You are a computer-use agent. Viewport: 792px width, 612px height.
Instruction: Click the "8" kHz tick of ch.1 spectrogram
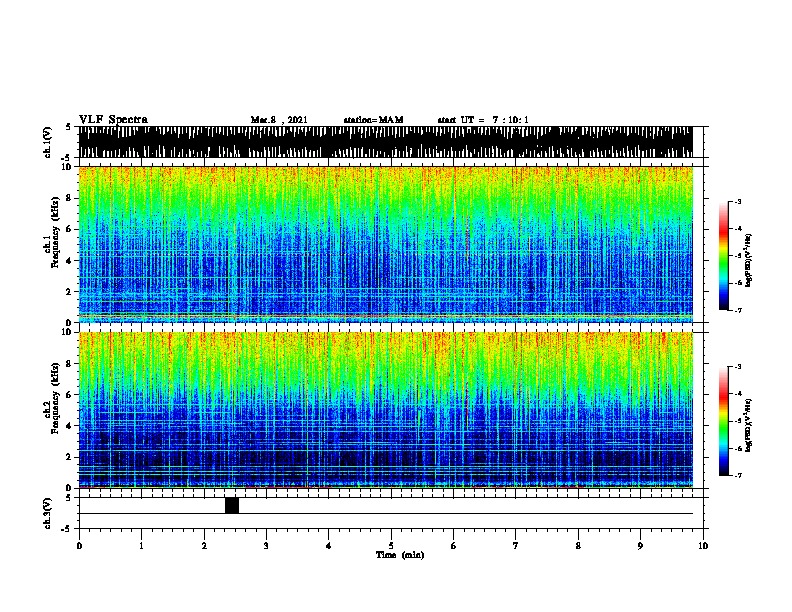[x=69, y=198]
